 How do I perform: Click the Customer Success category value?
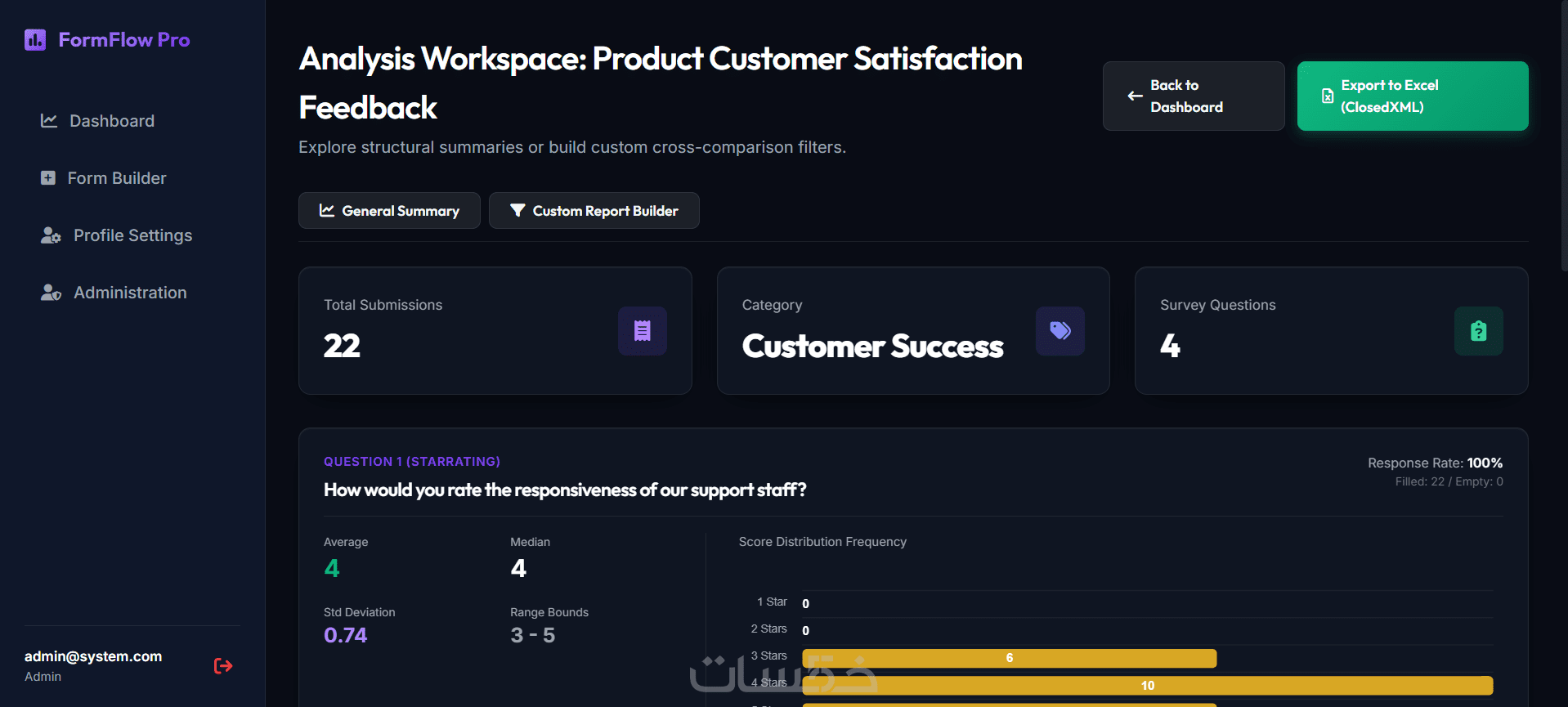point(872,347)
